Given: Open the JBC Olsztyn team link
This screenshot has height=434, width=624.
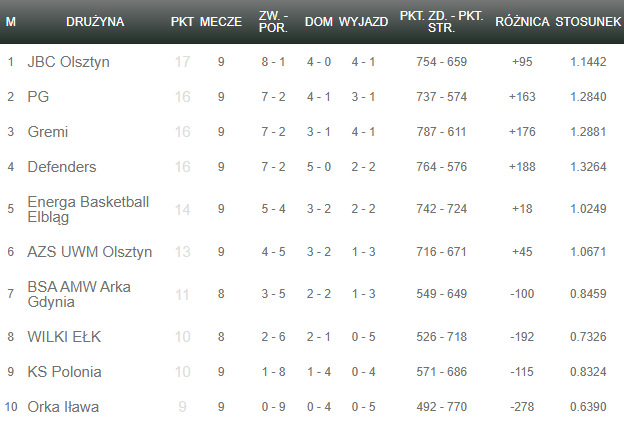Looking at the screenshot, I should coord(68,62).
